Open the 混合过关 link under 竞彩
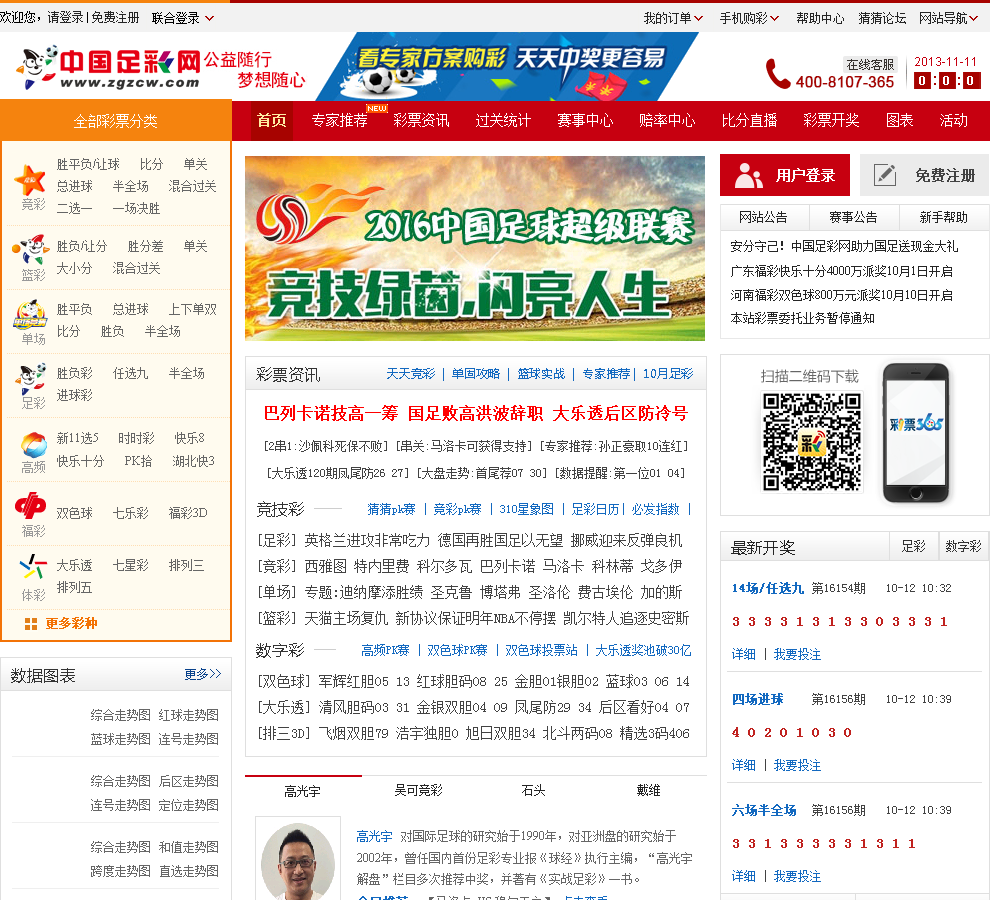The width and height of the screenshot is (990, 900). 193,186
